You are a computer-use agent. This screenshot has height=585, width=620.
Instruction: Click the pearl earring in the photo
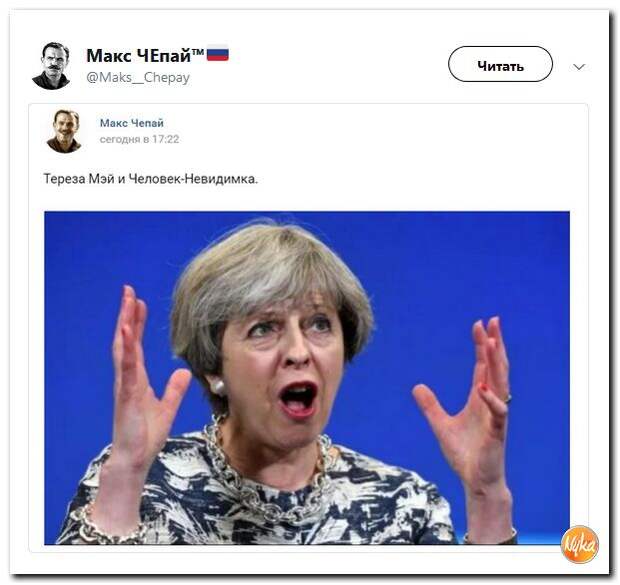pos(218,385)
